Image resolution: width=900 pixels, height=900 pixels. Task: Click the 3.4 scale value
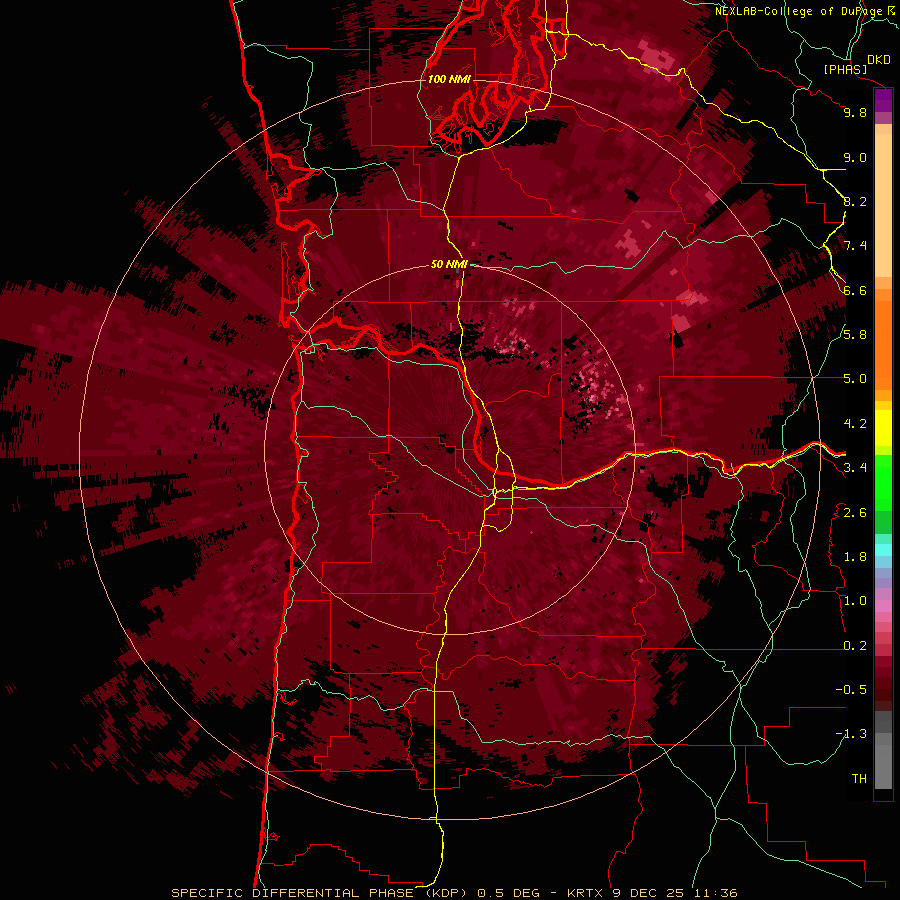click(x=855, y=468)
